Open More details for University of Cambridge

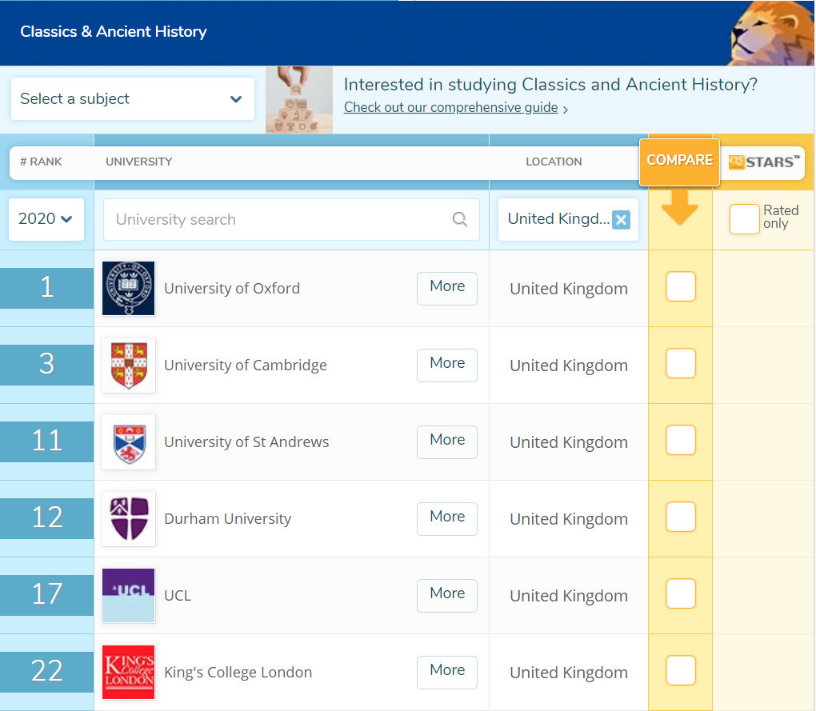tap(447, 365)
